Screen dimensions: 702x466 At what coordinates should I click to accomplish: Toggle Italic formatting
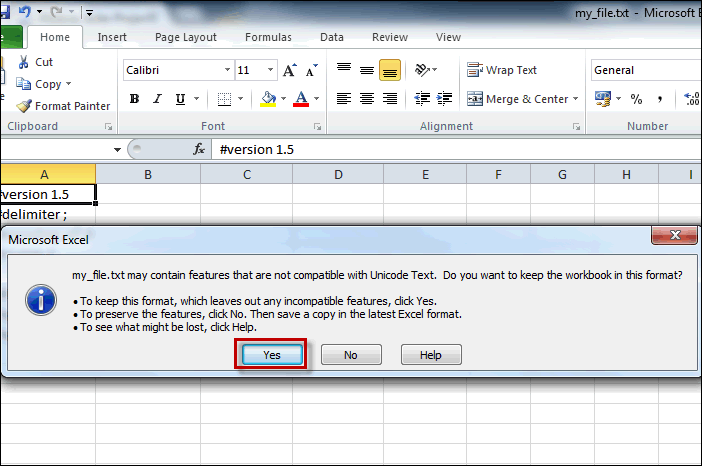point(157,99)
